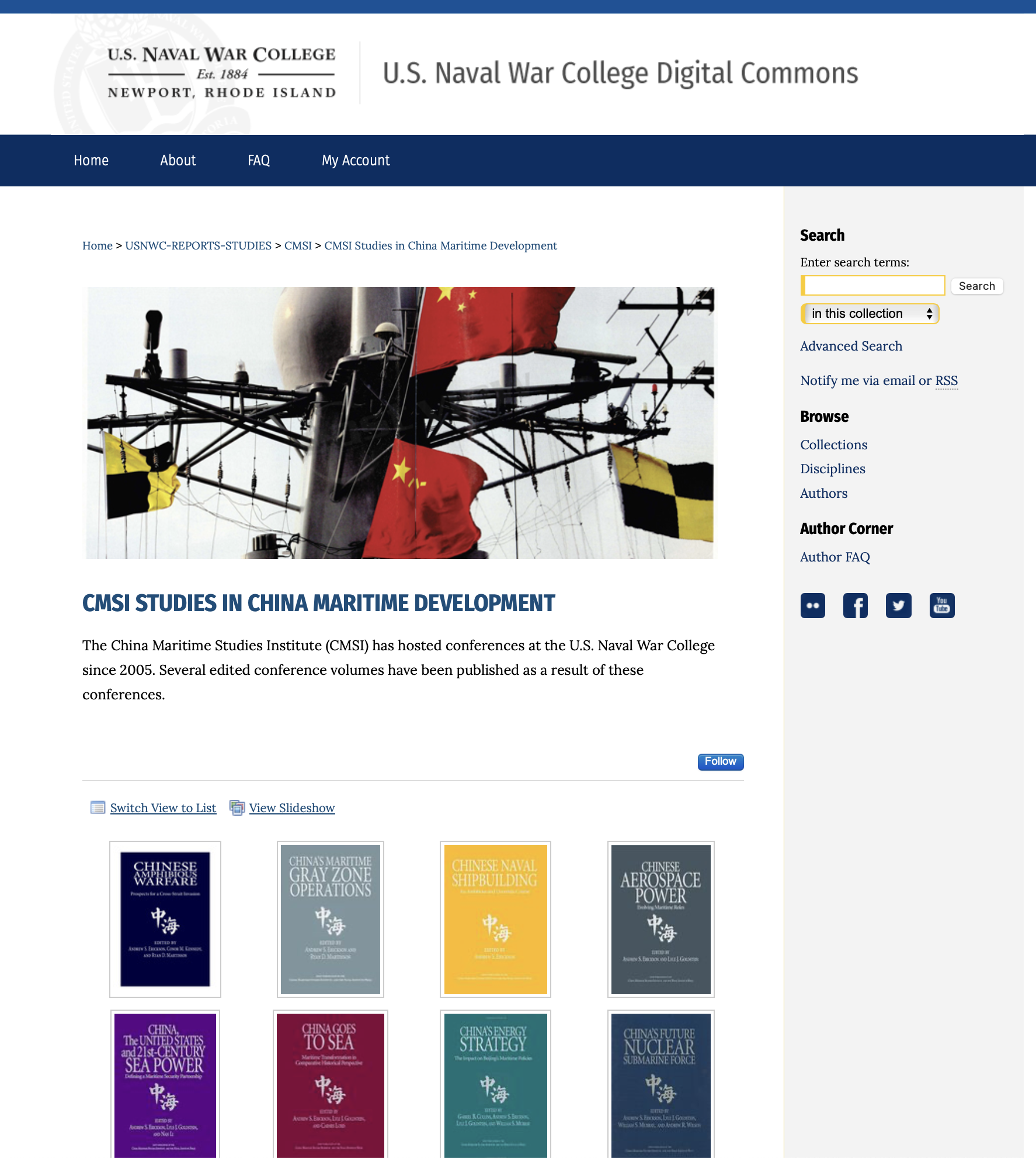Click View Slideshow link
The image size is (1036, 1158).
pos(292,807)
